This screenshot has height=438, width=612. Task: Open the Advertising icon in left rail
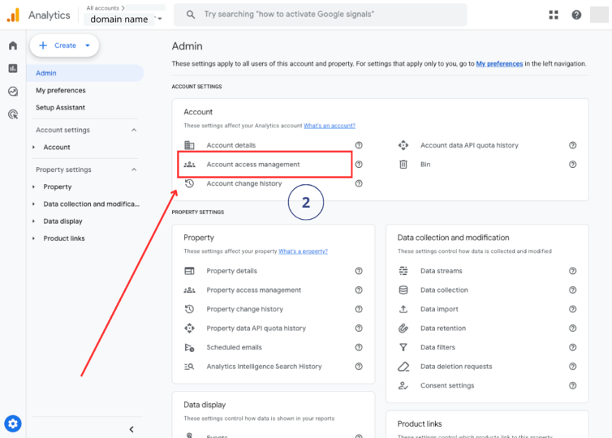click(x=13, y=114)
